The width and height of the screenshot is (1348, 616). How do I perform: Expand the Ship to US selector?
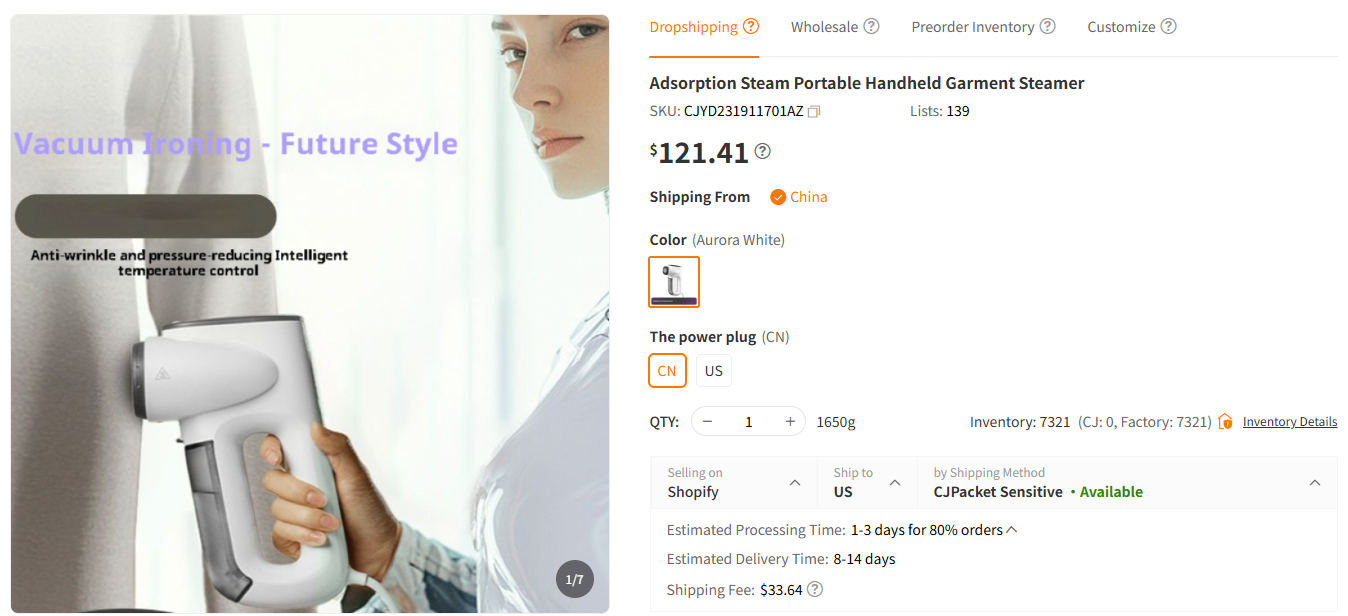pos(866,483)
